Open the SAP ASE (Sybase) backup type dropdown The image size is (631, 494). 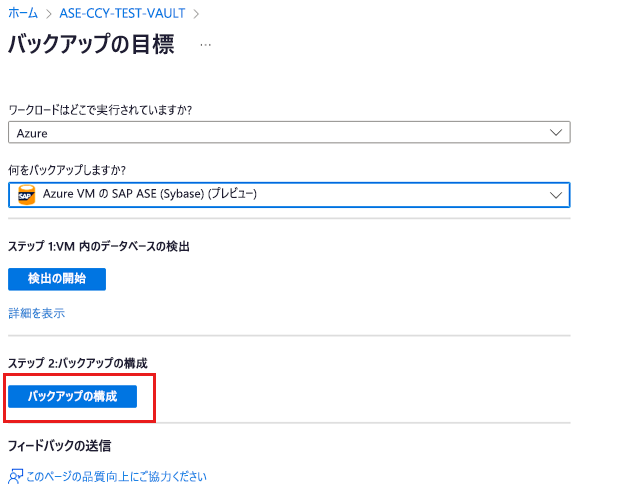pyautogui.click(x=289, y=195)
